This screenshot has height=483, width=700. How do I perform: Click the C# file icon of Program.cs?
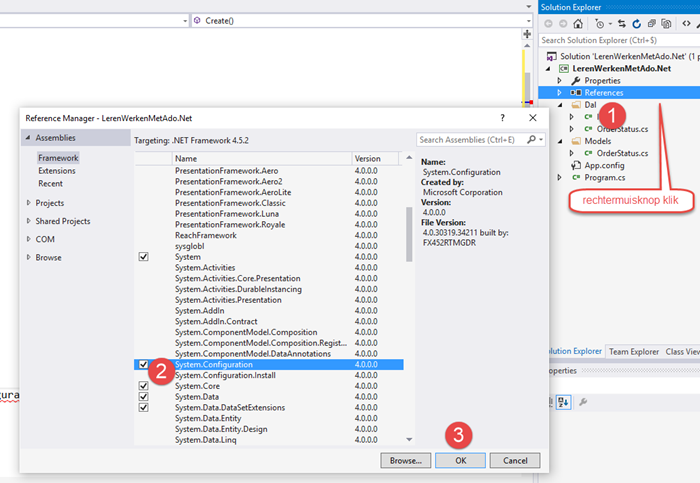(x=576, y=177)
